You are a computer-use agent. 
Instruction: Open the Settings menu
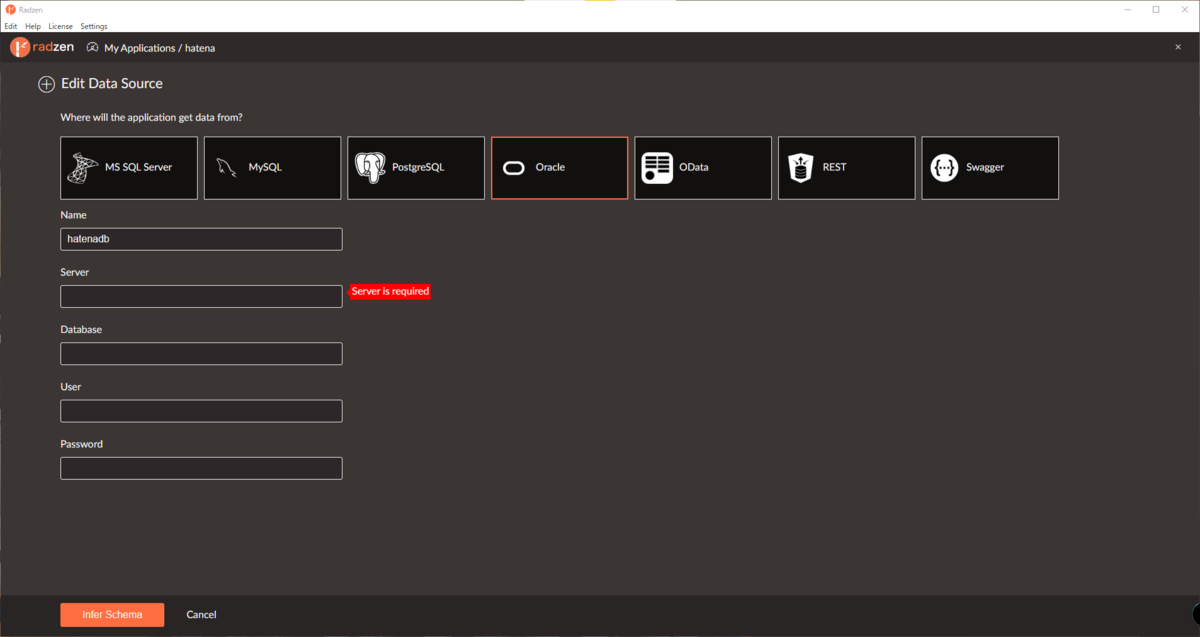coord(94,26)
